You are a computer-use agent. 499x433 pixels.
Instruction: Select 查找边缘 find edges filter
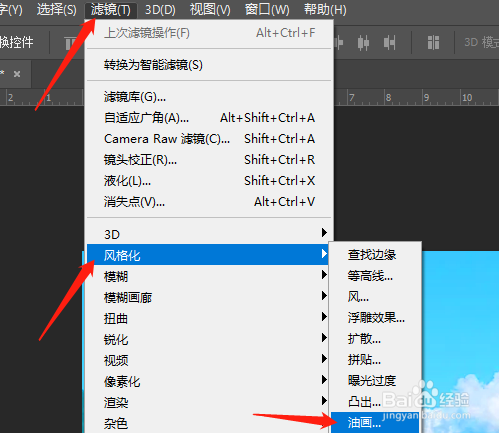click(375, 255)
